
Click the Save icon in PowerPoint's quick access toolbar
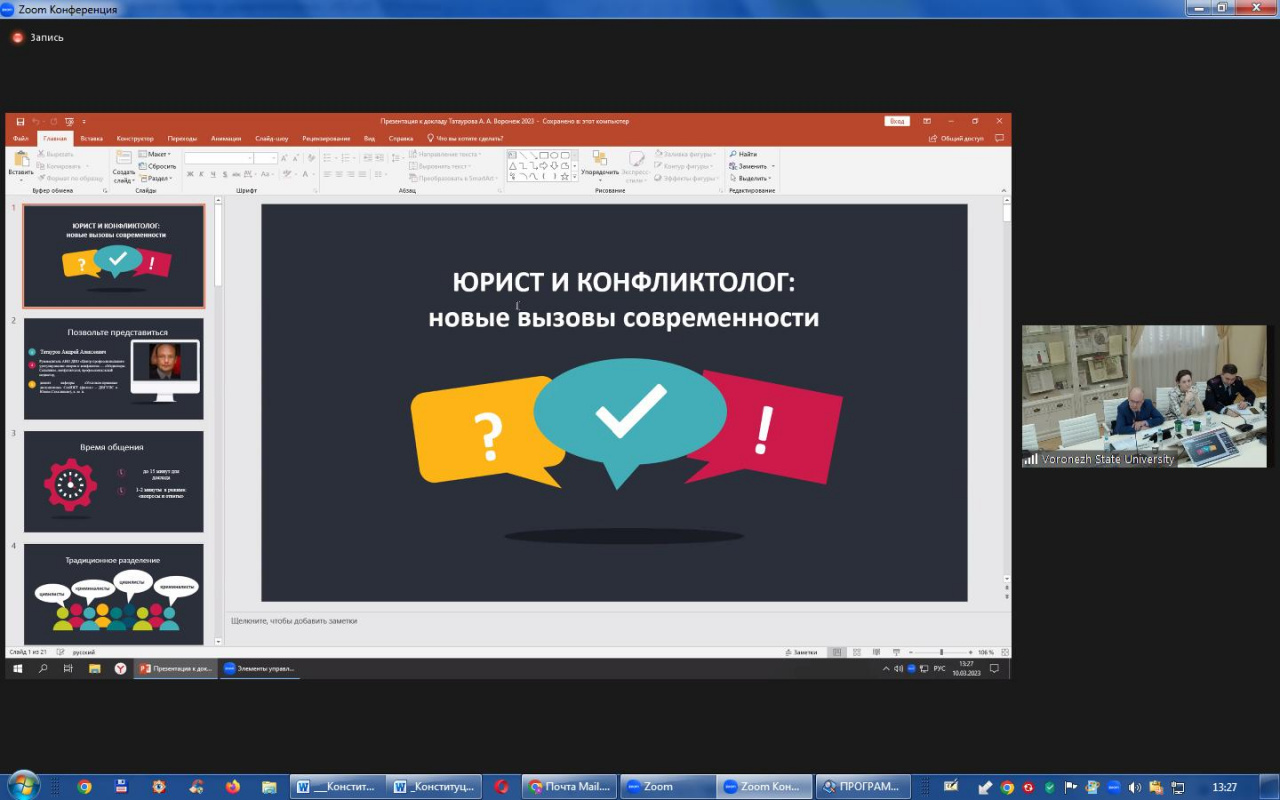pyautogui.click(x=20, y=121)
